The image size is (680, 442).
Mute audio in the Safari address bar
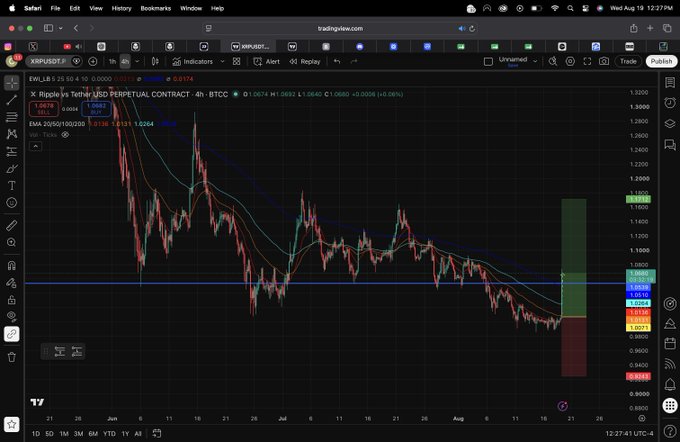(x=461, y=29)
